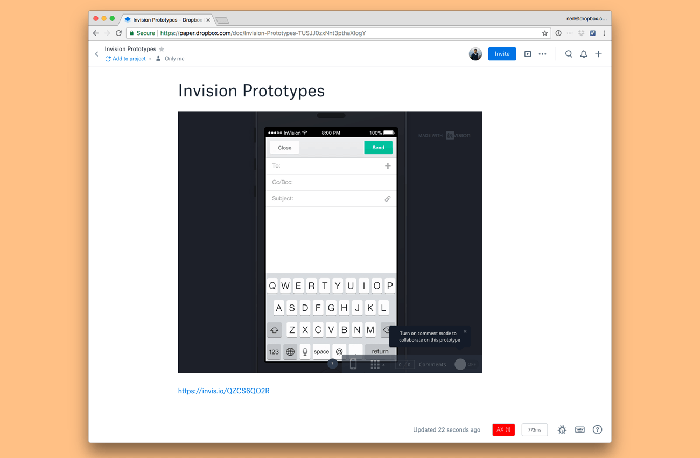This screenshot has width=700, height=458.
Task: Tap the Q key on prototype keyboard
Action: [x=272, y=286]
